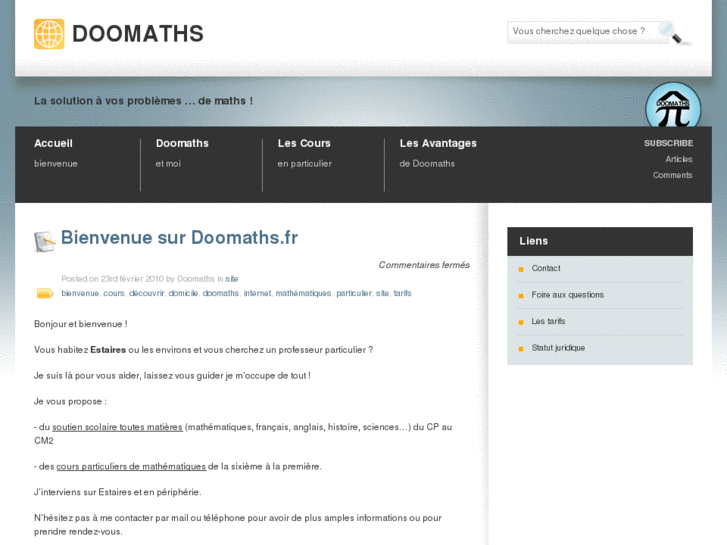Open the 'bienvenue' tag
The height and width of the screenshot is (545, 727).
click(x=80, y=293)
